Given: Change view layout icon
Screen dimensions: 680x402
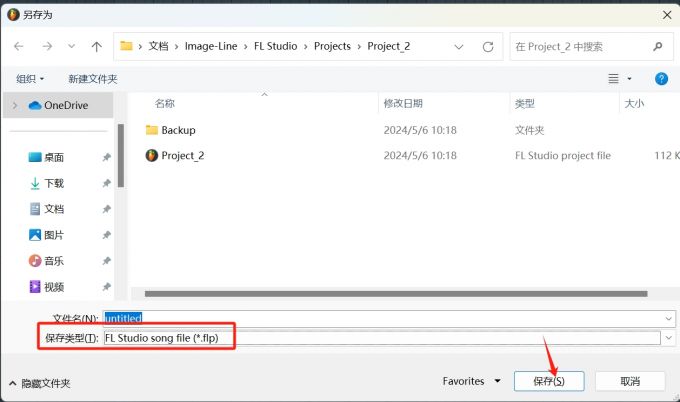Looking at the screenshot, I should point(613,78).
